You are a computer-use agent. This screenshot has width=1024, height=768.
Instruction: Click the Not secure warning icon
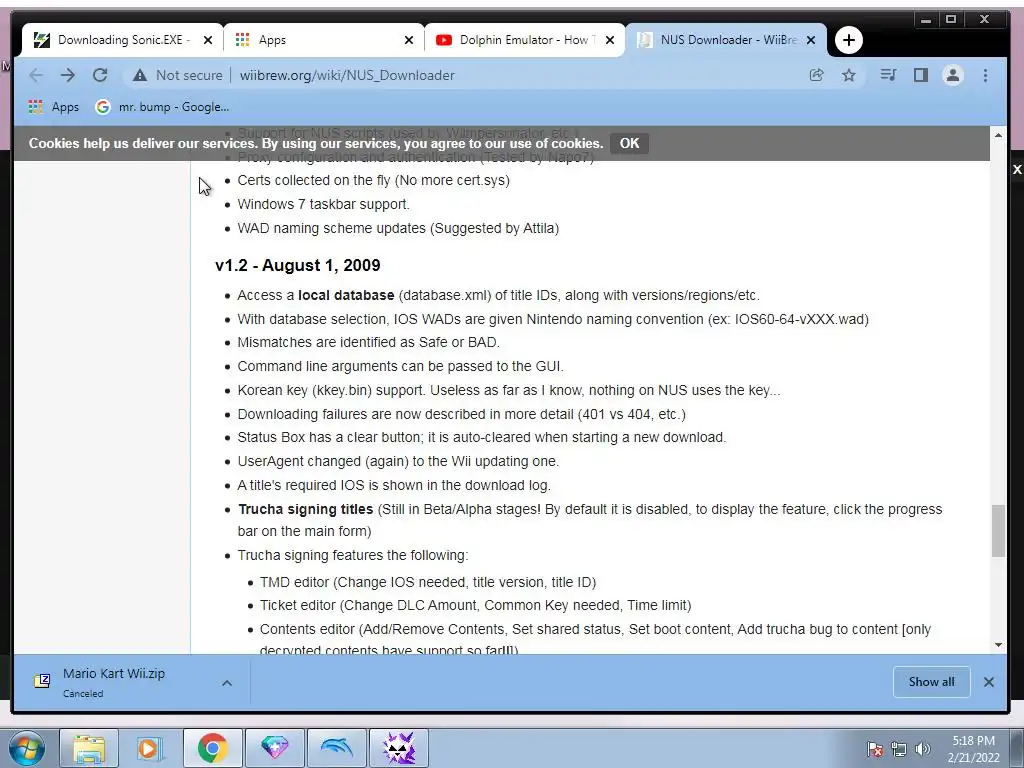[140, 75]
